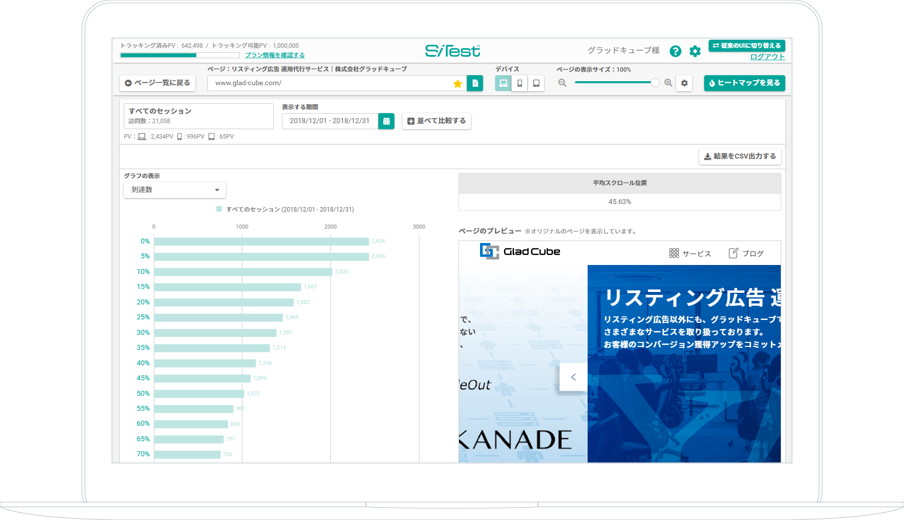This screenshot has height=520, width=904.
Task: Open the header settings gear icon
Action: click(x=695, y=51)
